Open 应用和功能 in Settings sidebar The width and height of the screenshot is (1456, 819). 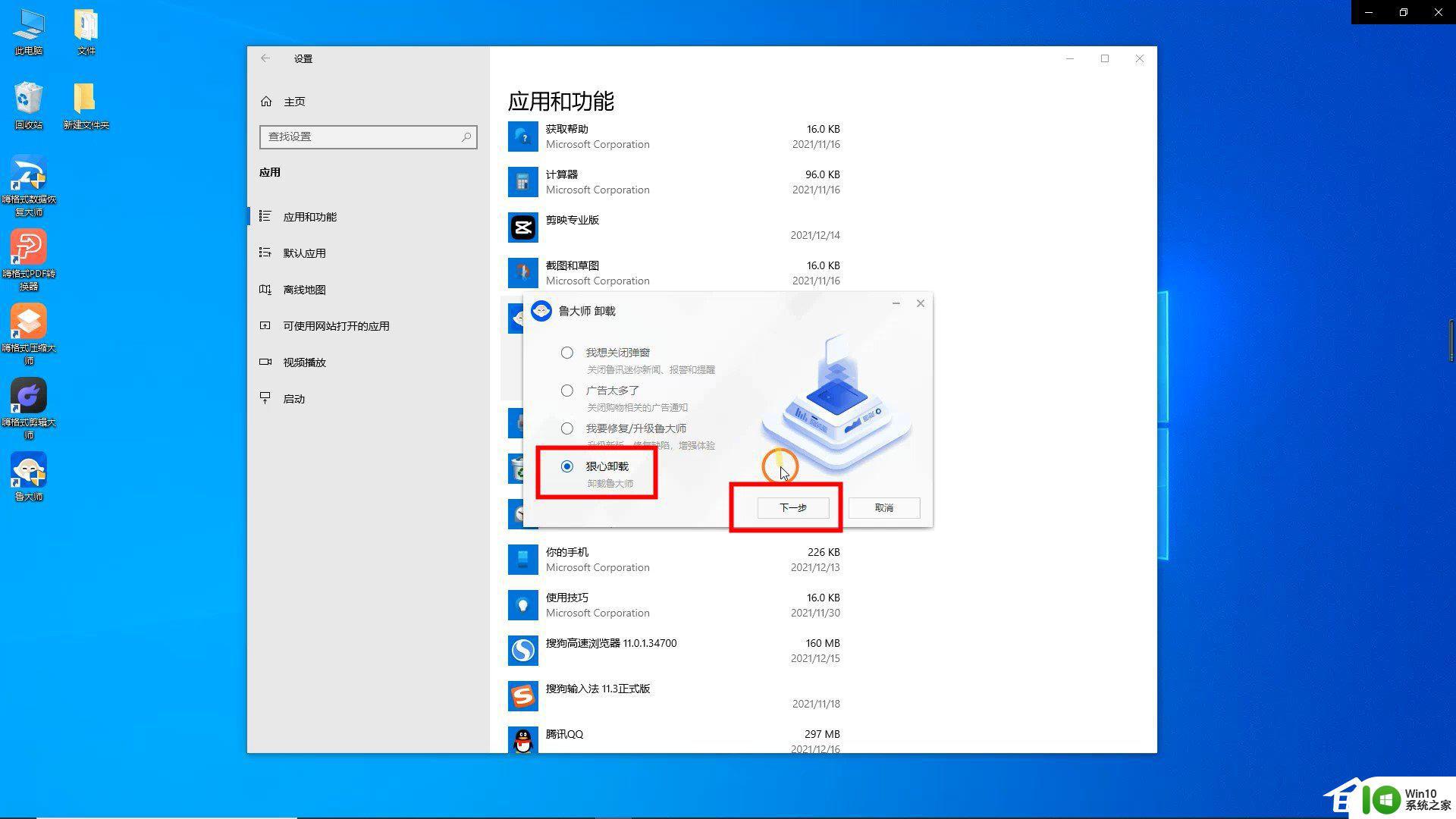pyautogui.click(x=368, y=217)
